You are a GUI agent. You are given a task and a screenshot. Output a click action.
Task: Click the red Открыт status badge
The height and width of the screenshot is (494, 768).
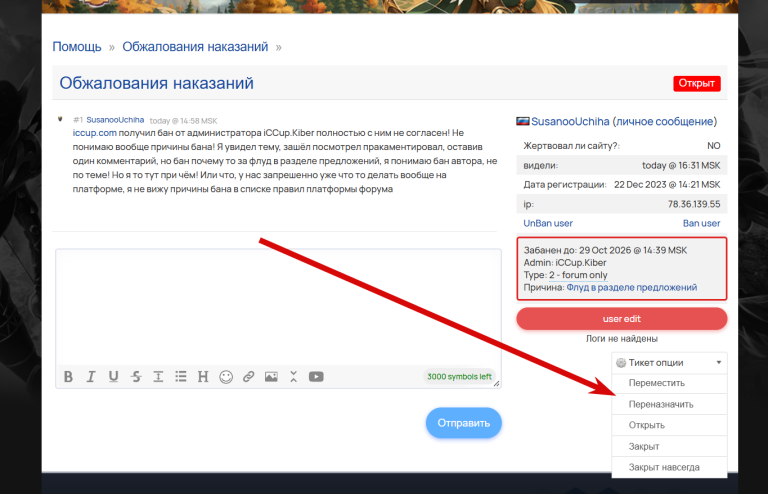click(696, 83)
